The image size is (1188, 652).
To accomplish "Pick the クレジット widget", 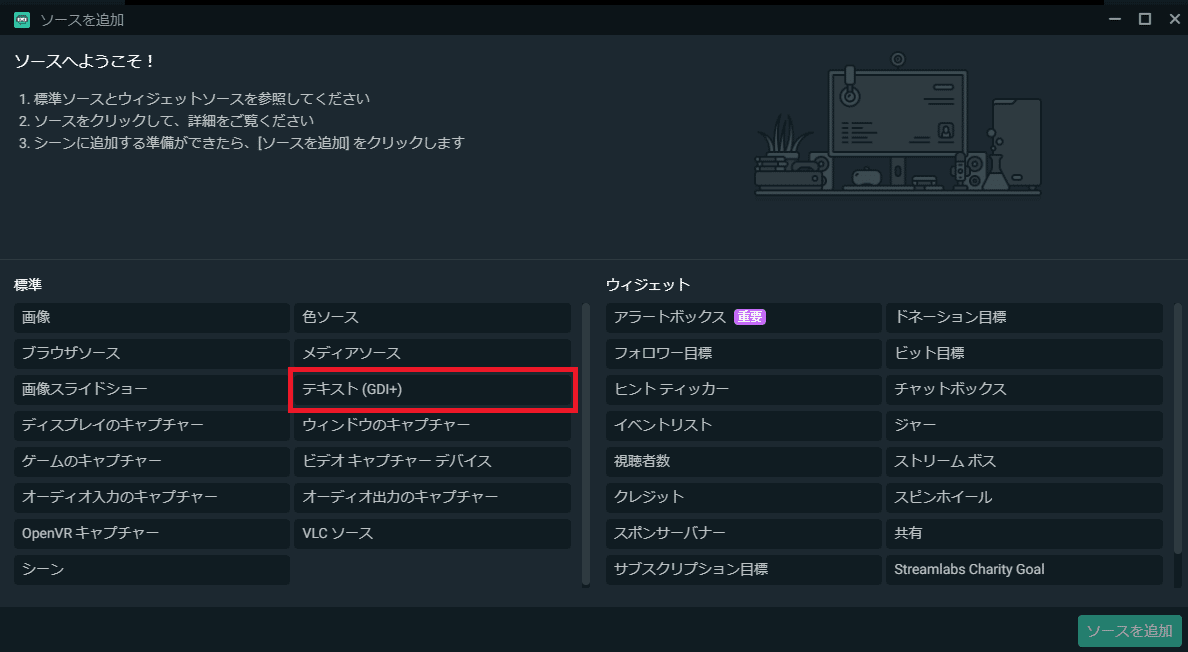I will pyautogui.click(x=744, y=498).
